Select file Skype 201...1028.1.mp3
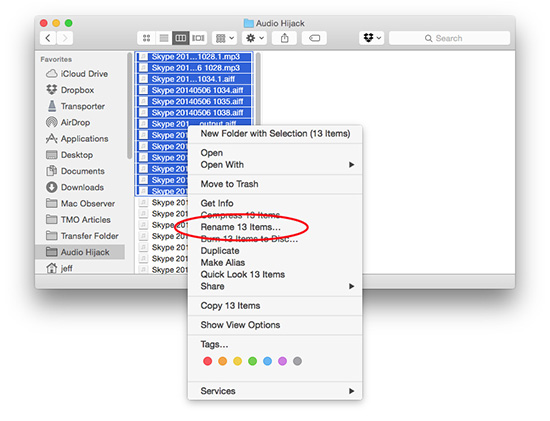 pos(194,56)
